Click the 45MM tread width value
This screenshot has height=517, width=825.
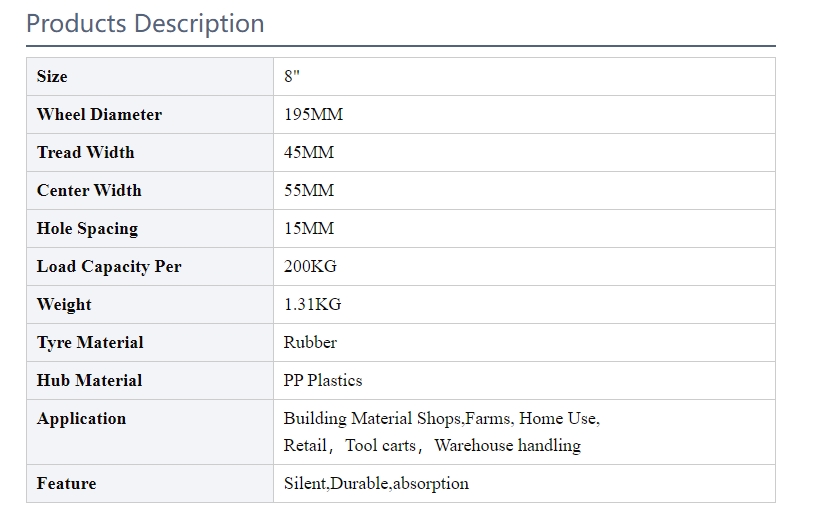coord(309,152)
